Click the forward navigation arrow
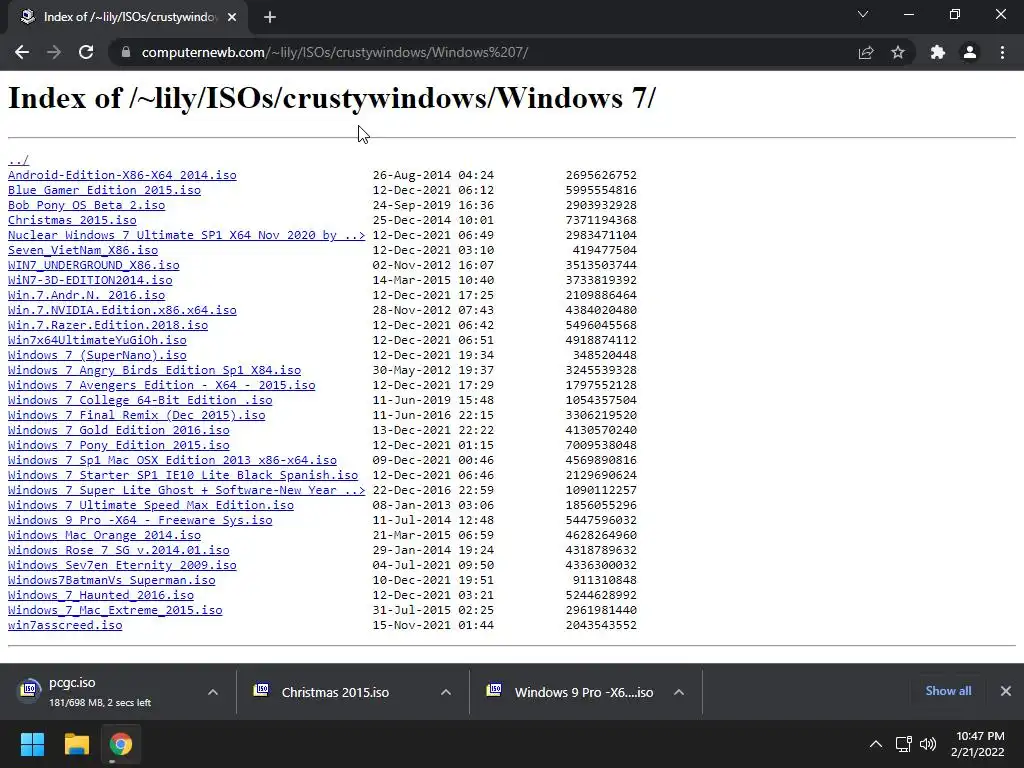This screenshot has width=1024, height=768. click(x=54, y=52)
